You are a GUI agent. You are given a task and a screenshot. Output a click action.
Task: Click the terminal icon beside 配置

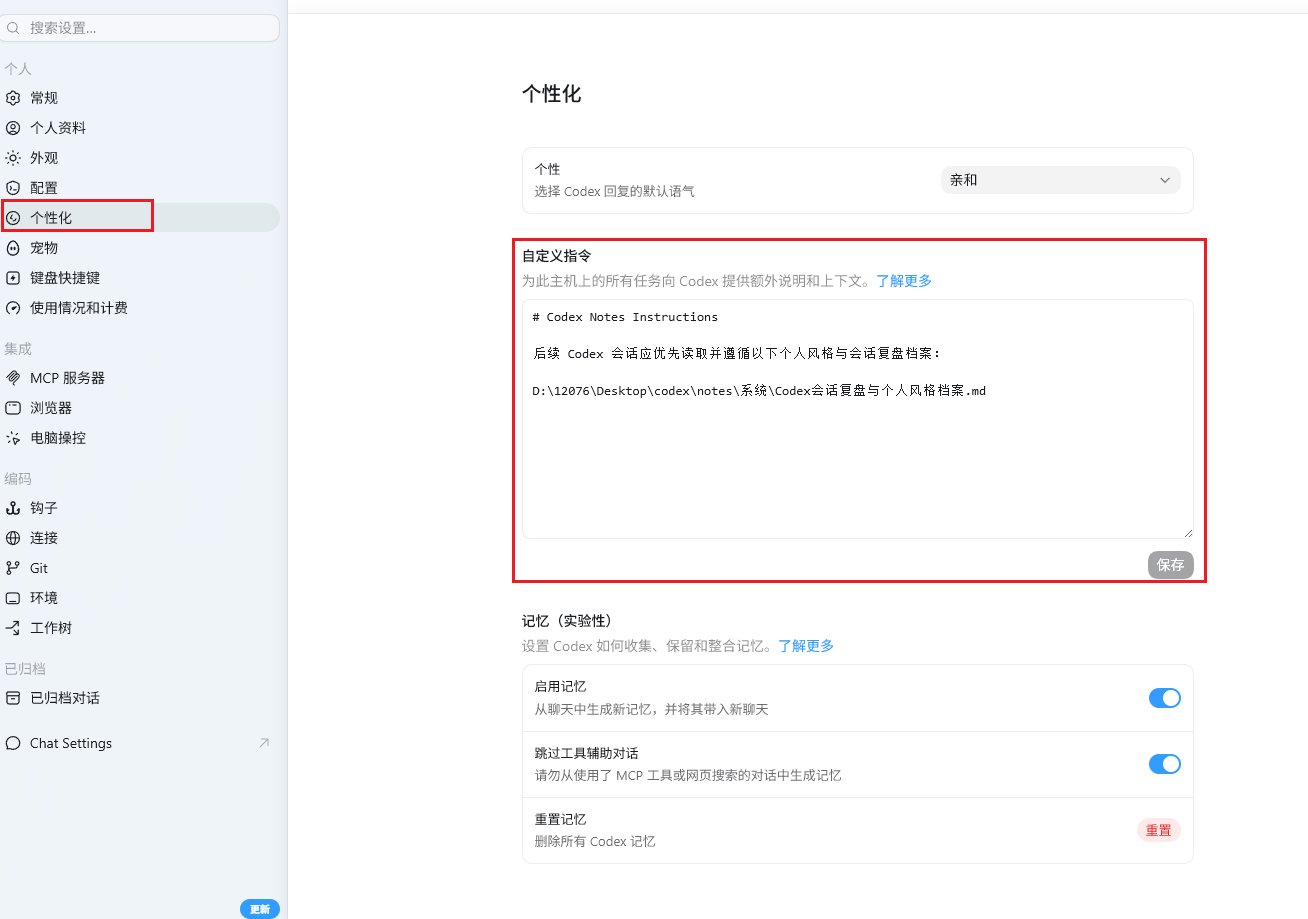pos(13,188)
